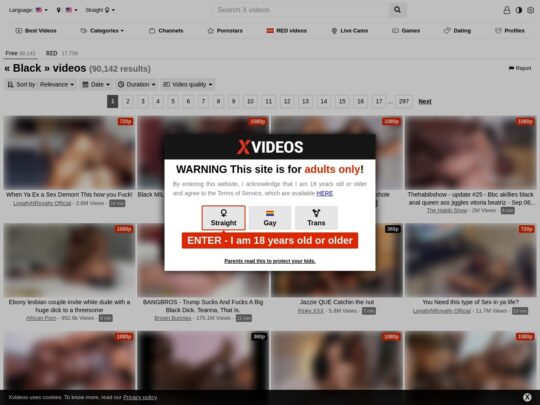Switch to the Free results tab
This screenshot has width=540, height=405.
20,53
